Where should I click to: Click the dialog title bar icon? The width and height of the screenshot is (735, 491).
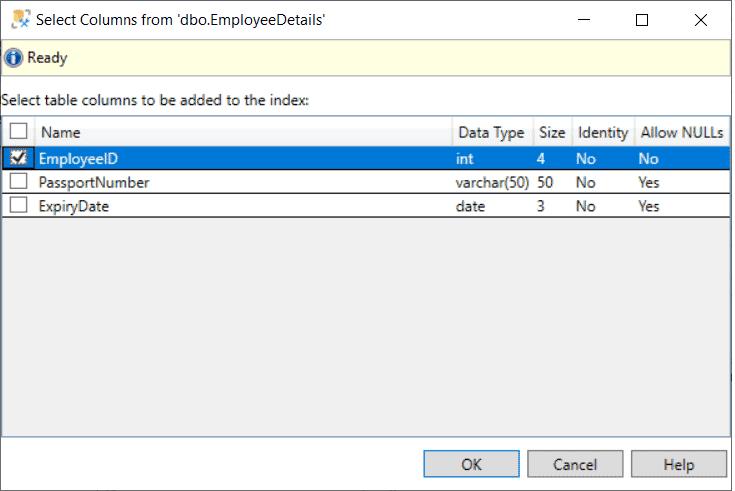point(19,19)
